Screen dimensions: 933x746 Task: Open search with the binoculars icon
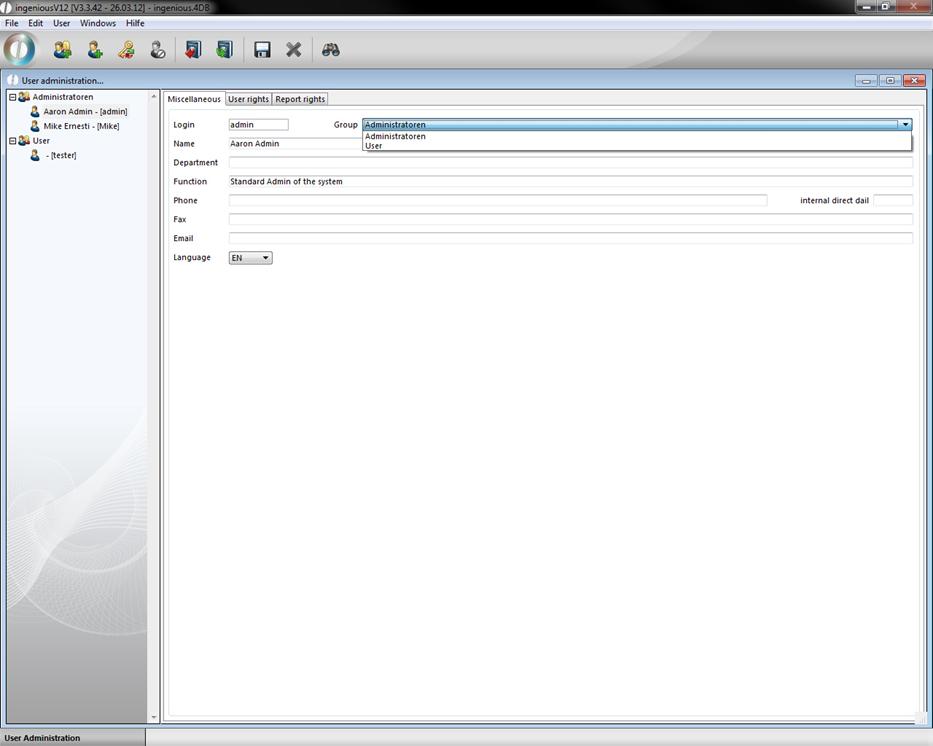point(331,50)
